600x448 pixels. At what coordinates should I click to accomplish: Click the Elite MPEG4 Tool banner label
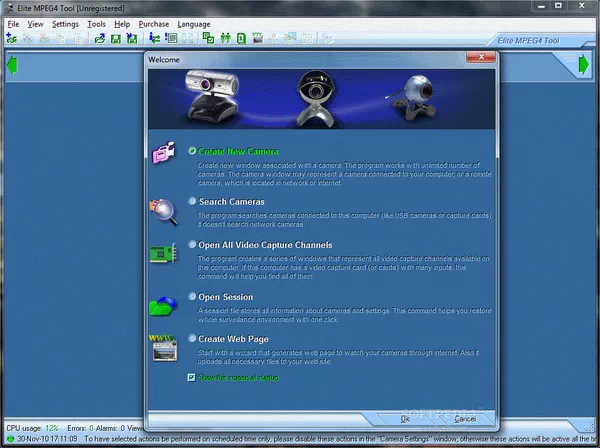(528, 41)
